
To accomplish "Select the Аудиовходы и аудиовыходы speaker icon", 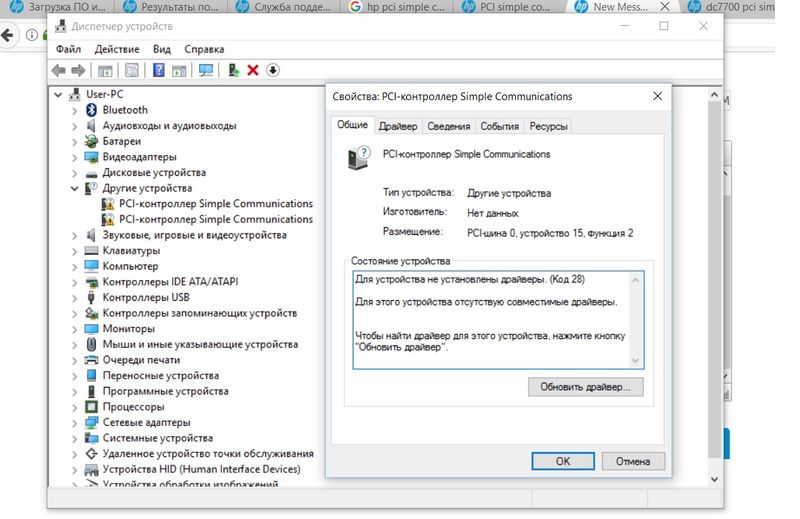I will [x=91, y=126].
